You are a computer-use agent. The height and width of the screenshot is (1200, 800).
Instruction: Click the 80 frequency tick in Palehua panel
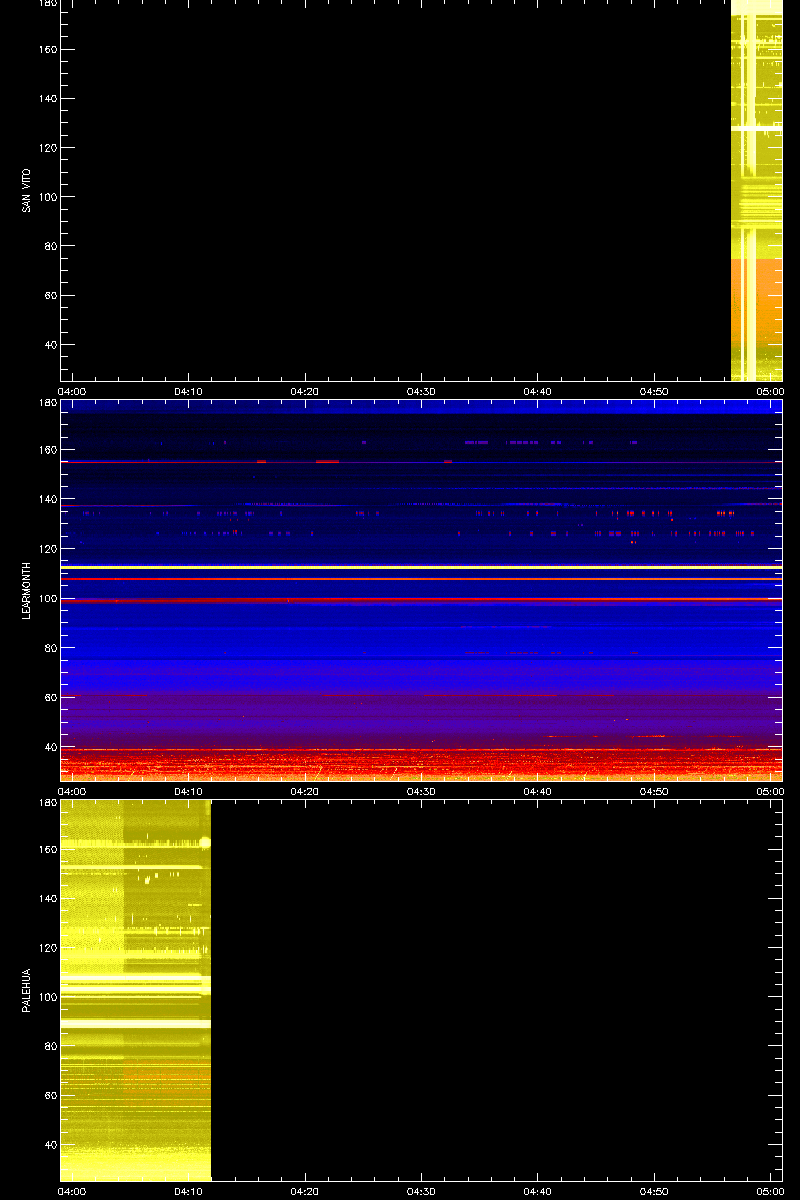point(50,1047)
